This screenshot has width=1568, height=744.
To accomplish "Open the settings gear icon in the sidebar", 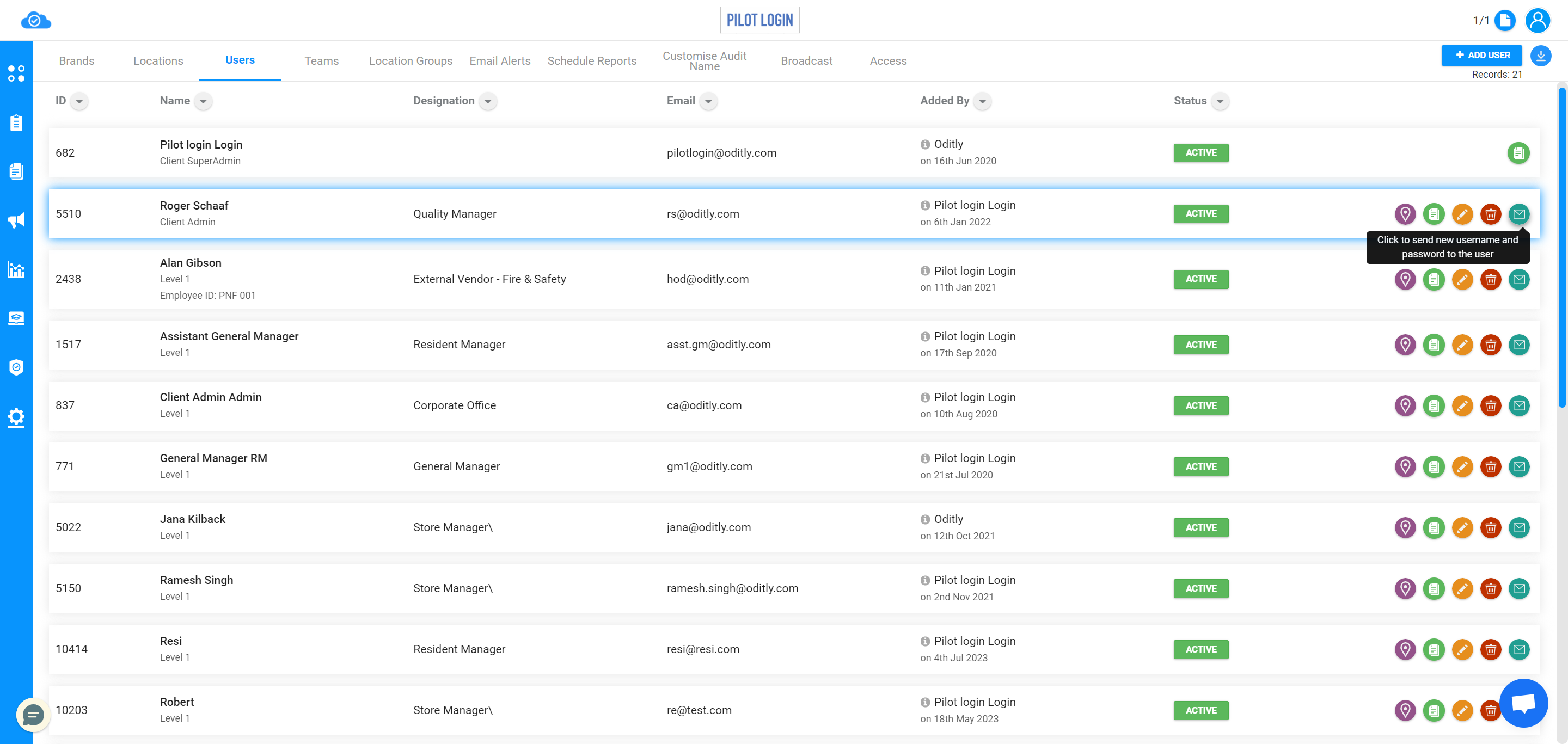I will pos(16,417).
